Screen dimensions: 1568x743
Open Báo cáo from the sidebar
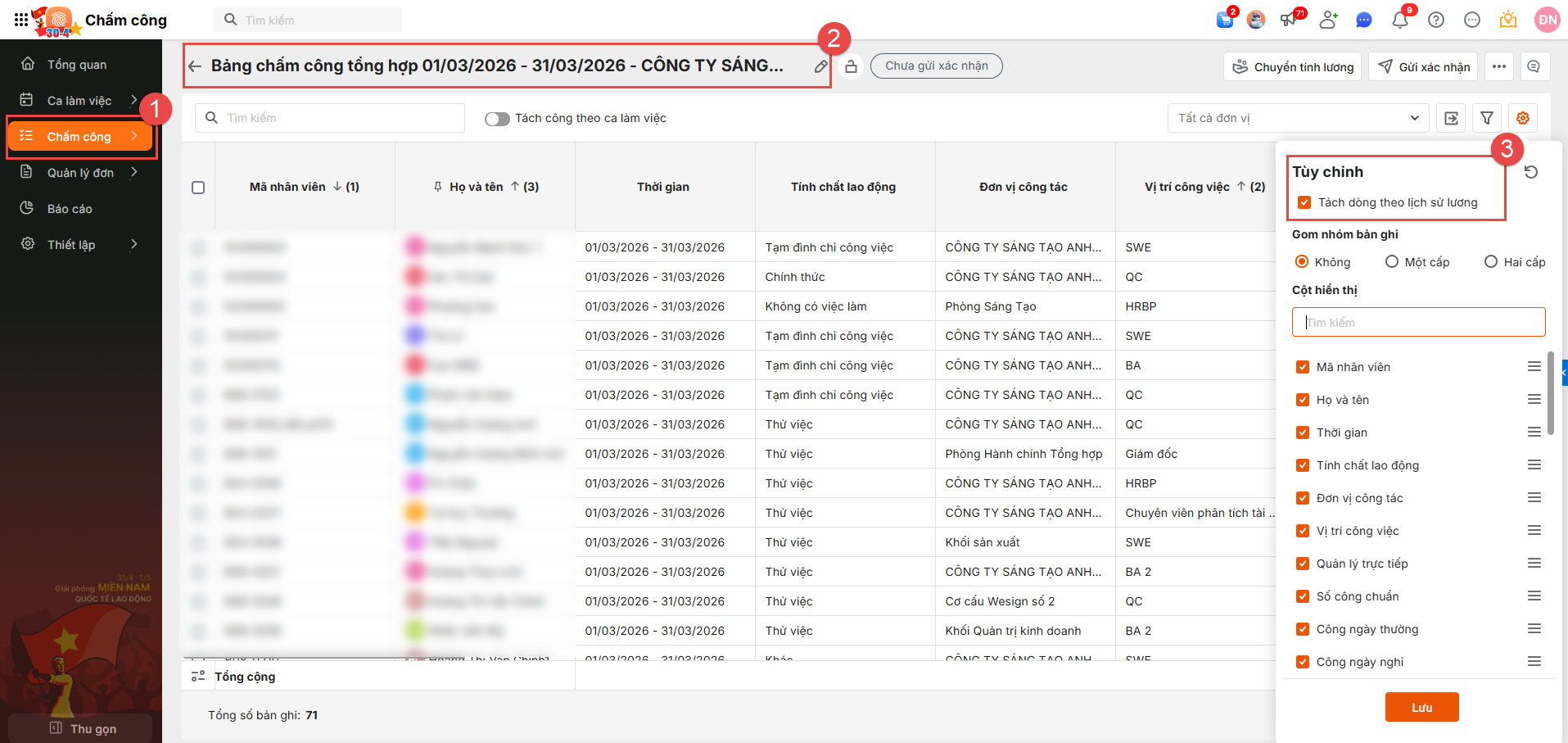[70, 209]
